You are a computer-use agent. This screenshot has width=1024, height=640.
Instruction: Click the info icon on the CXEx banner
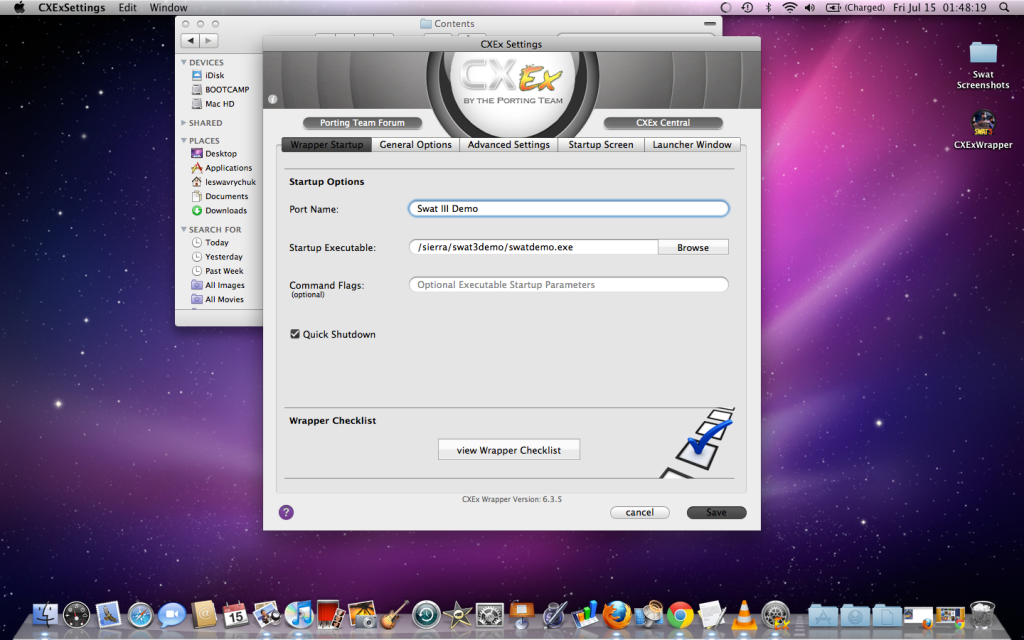point(272,99)
